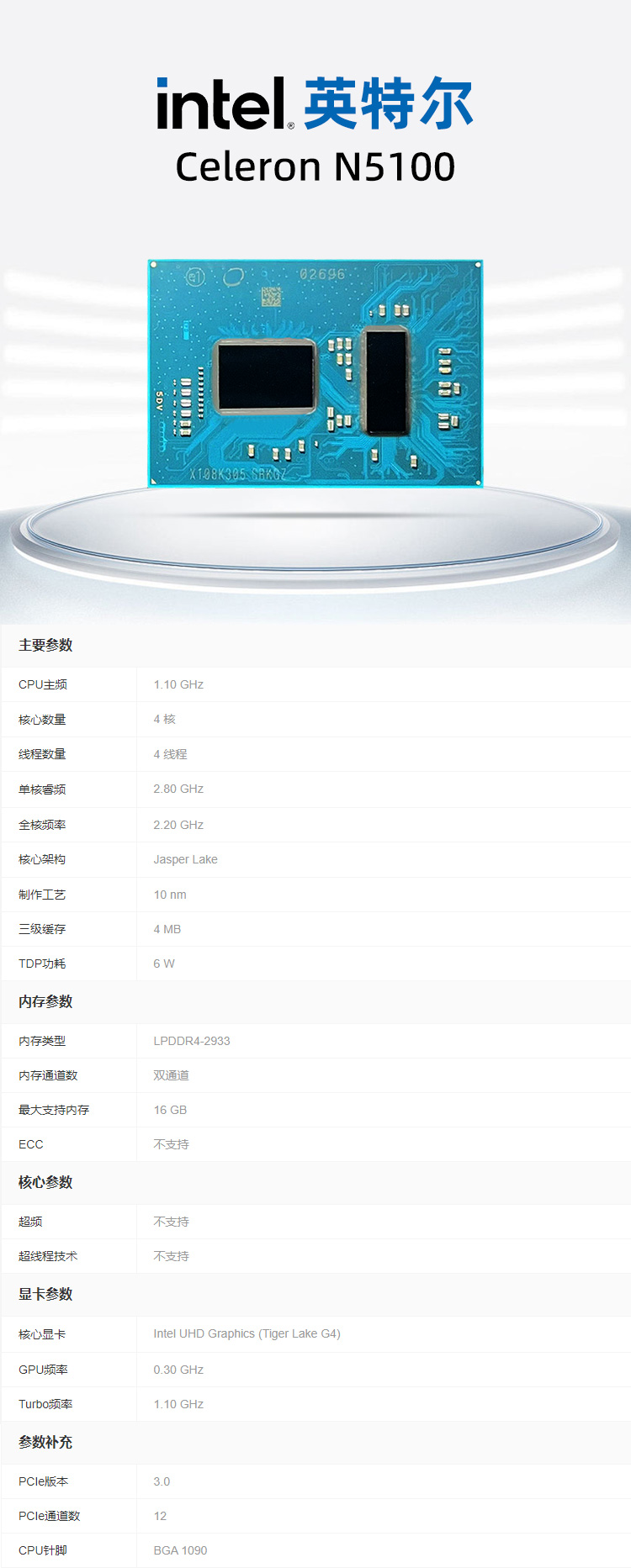
Task: Click the PCIe通道数 label
Action: [x=50, y=1516]
